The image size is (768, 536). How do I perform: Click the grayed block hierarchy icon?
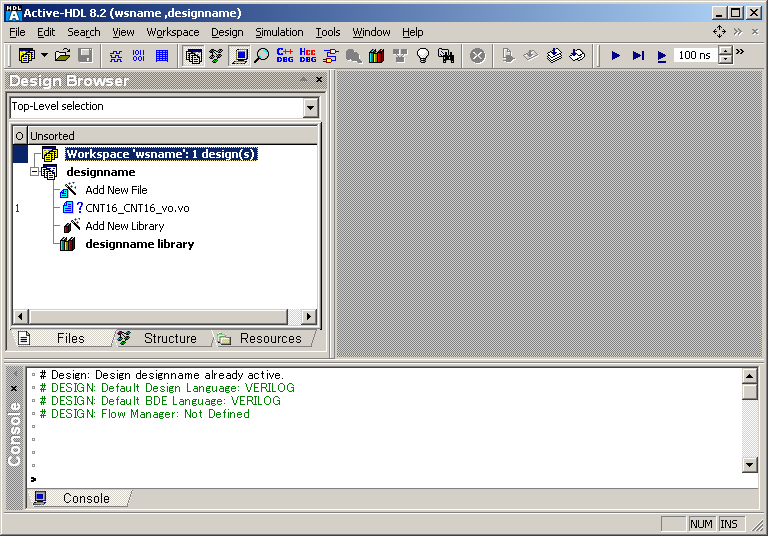click(x=400, y=56)
